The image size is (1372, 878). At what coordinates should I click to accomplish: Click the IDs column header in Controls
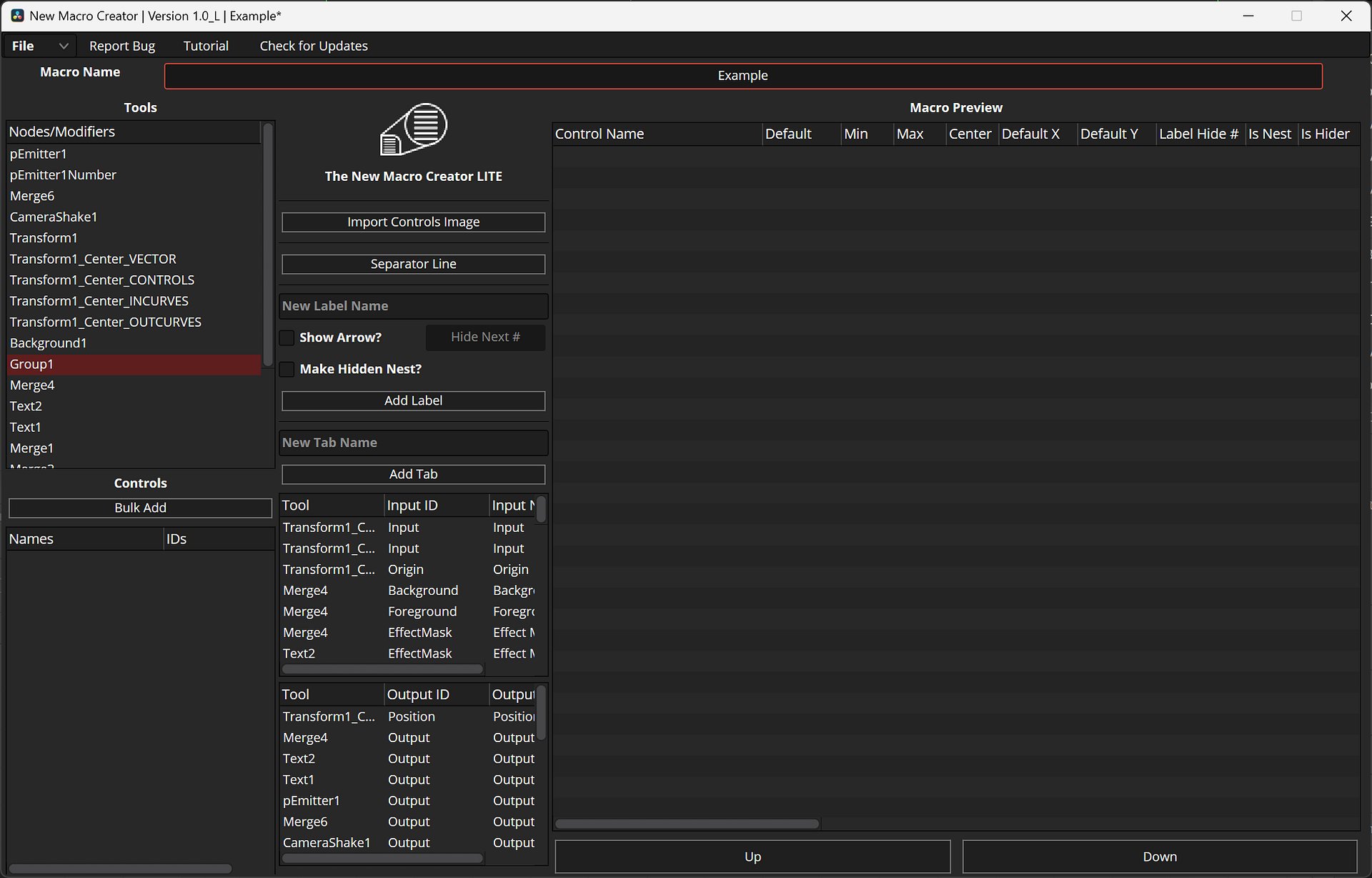(x=219, y=539)
